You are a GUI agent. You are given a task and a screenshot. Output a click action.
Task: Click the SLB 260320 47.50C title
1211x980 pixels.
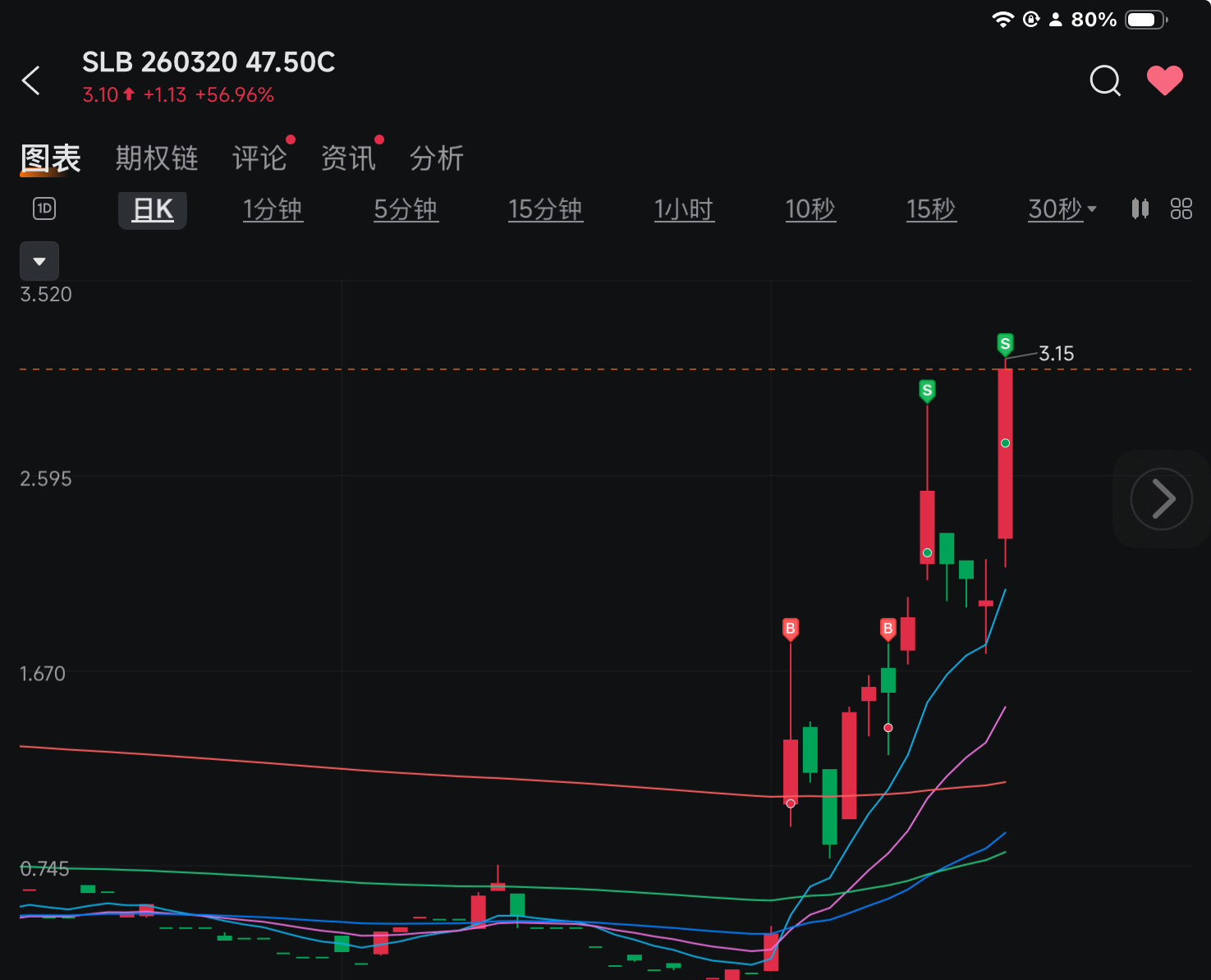coord(209,62)
